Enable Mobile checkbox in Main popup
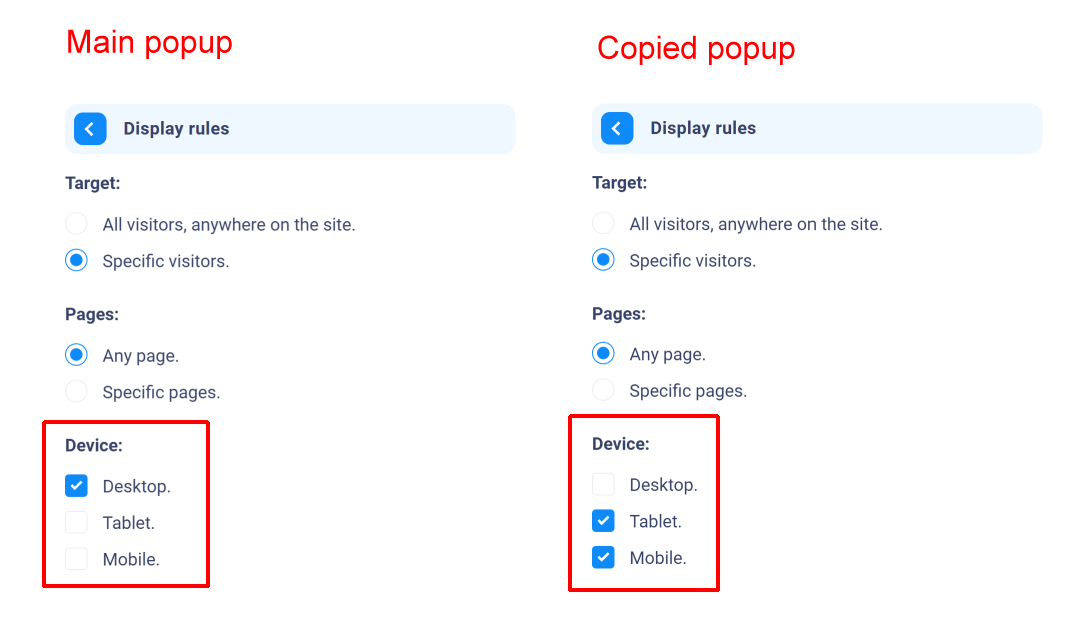The width and height of the screenshot is (1086, 640). 76,558
